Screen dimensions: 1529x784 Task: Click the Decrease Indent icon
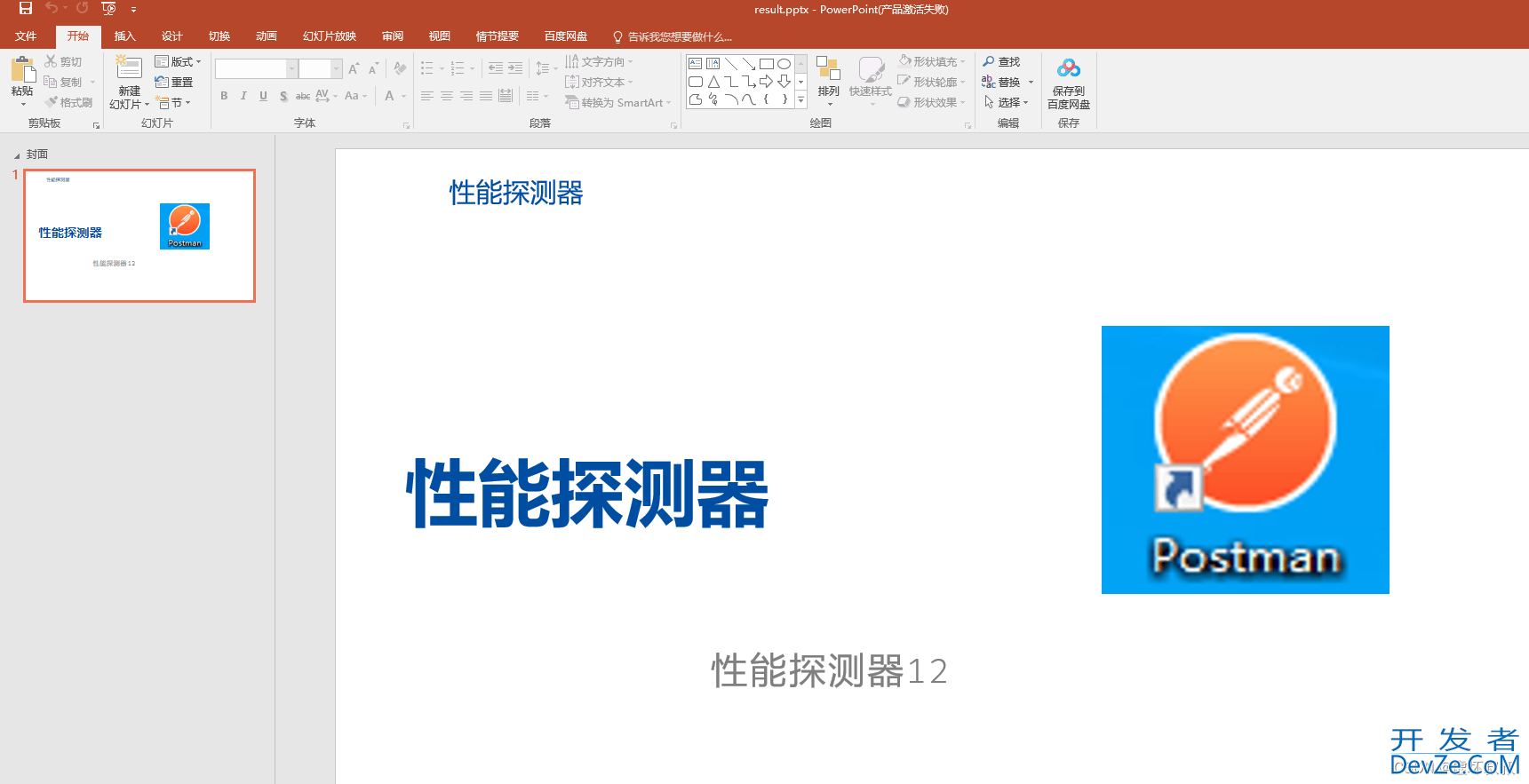(x=496, y=68)
